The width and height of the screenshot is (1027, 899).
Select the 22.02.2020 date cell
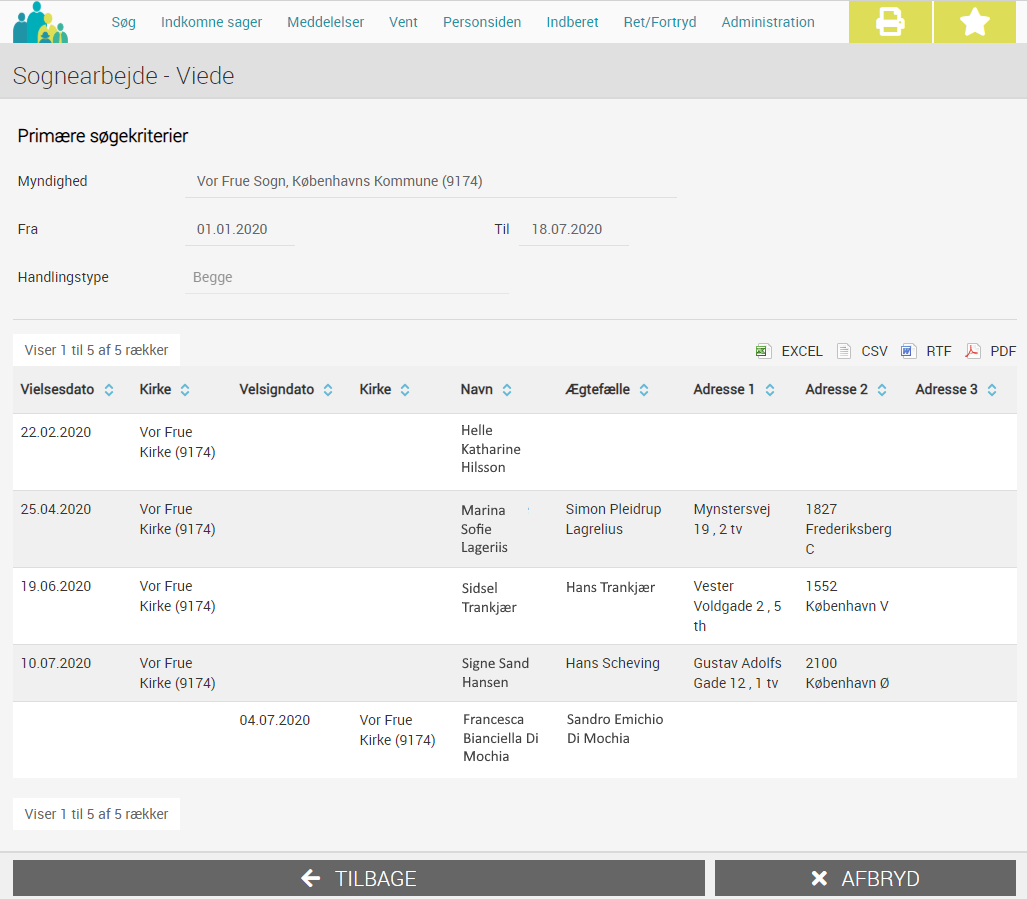point(56,432)
